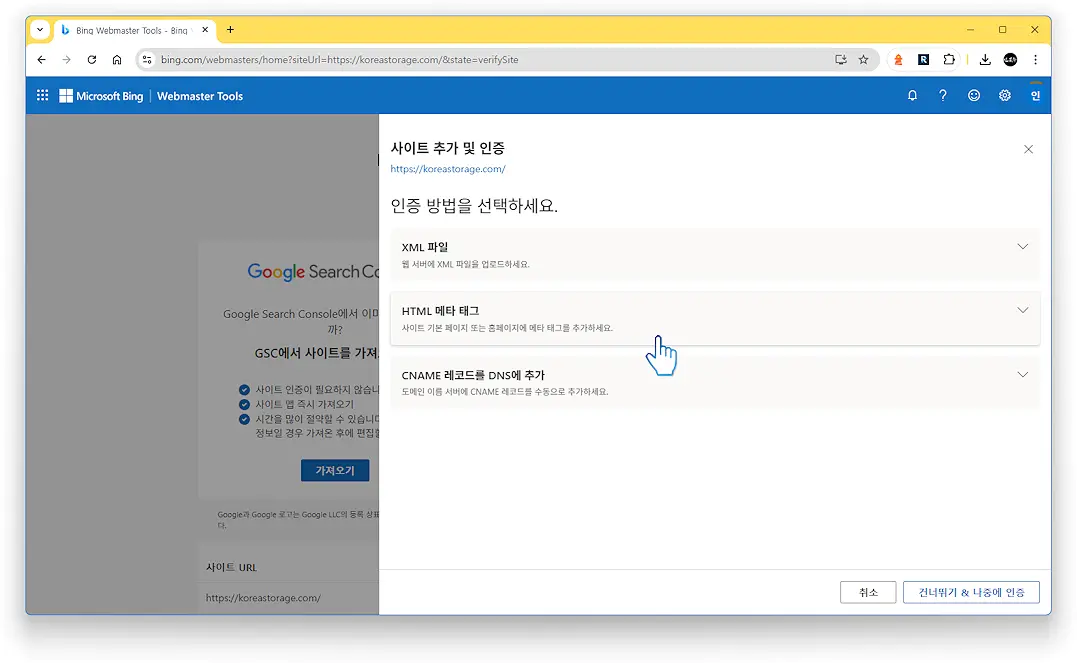This screenshot has height=663, width=1077.
Task: Open the Webmaster Tools help icon
Action: (942, 95)
